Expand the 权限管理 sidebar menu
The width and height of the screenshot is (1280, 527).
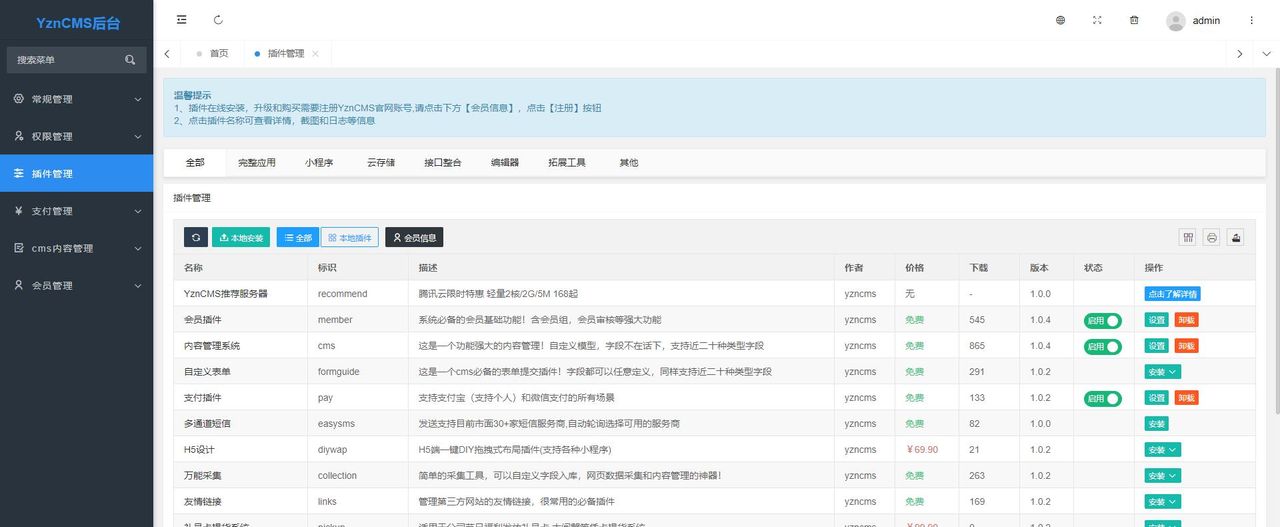[x=139, y=136]
